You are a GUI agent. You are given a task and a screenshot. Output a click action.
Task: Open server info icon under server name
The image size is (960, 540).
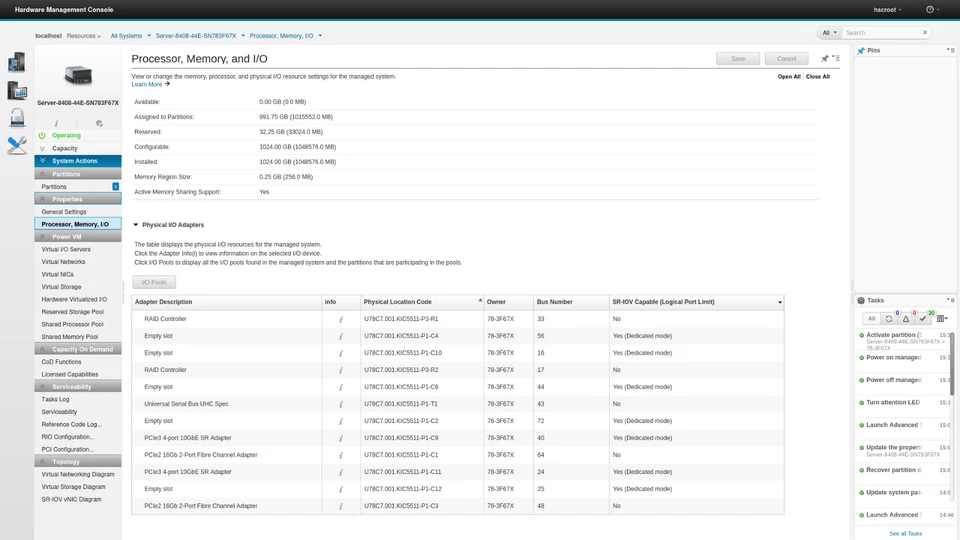tap(56, 123)
